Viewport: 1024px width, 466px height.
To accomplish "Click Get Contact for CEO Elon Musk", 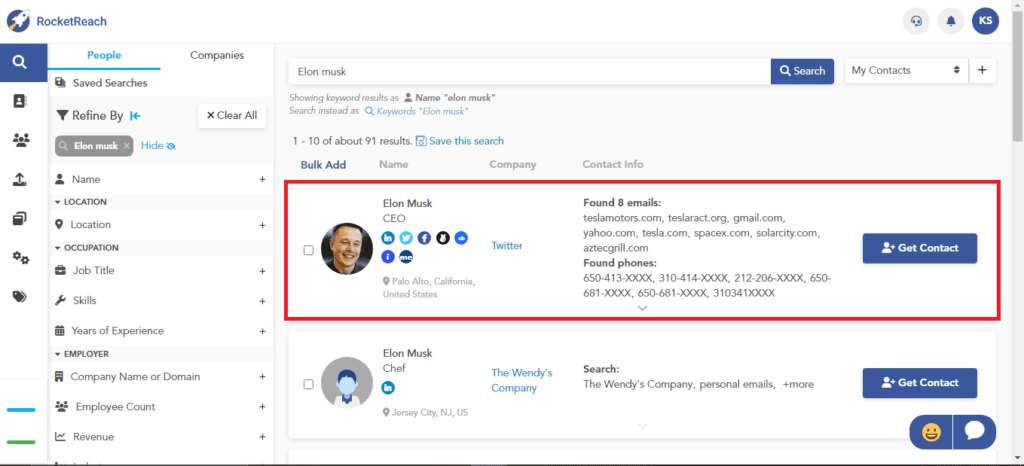I will (919, 248).
